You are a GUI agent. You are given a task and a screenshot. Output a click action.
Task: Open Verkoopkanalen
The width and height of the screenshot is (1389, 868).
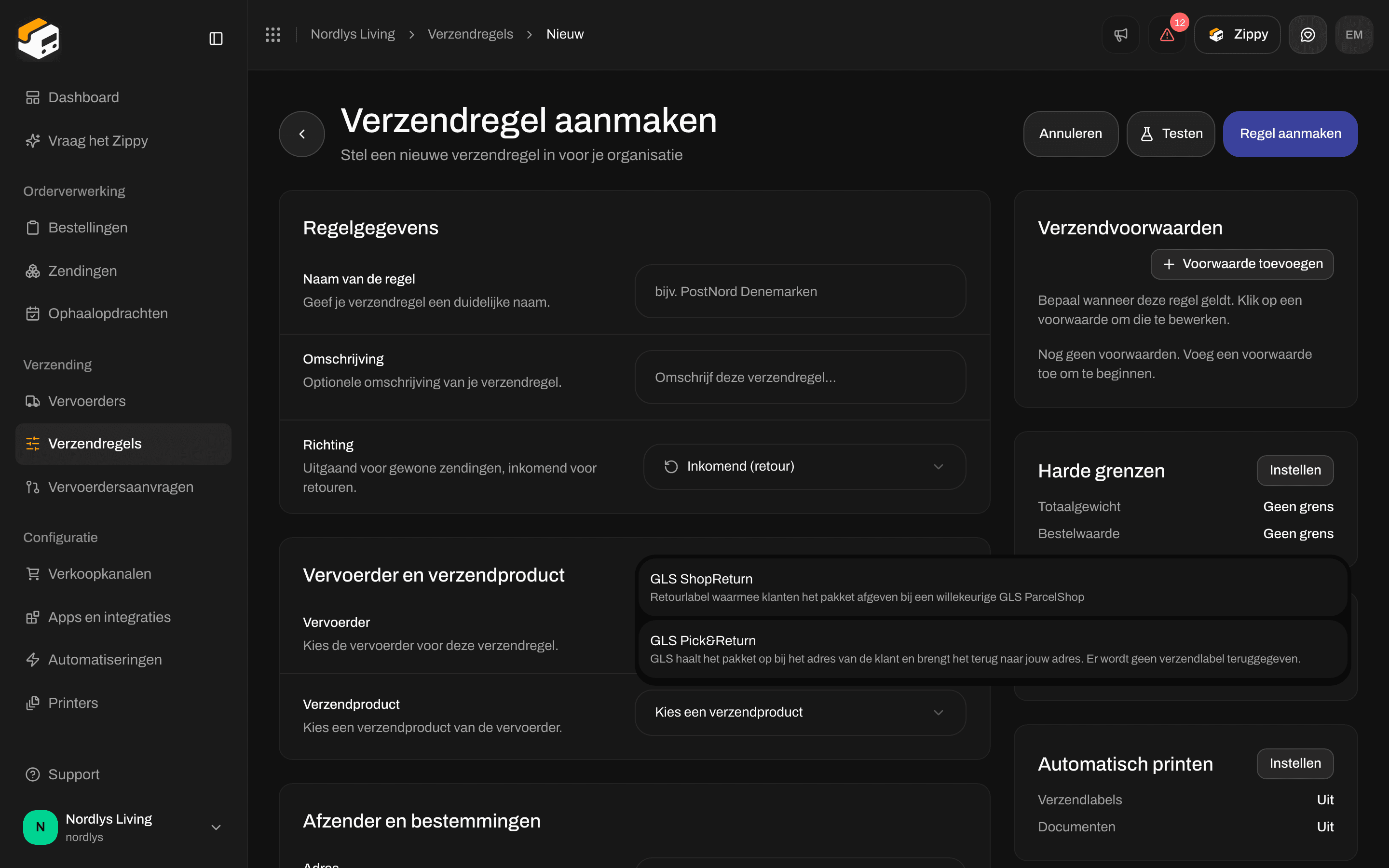123,573
